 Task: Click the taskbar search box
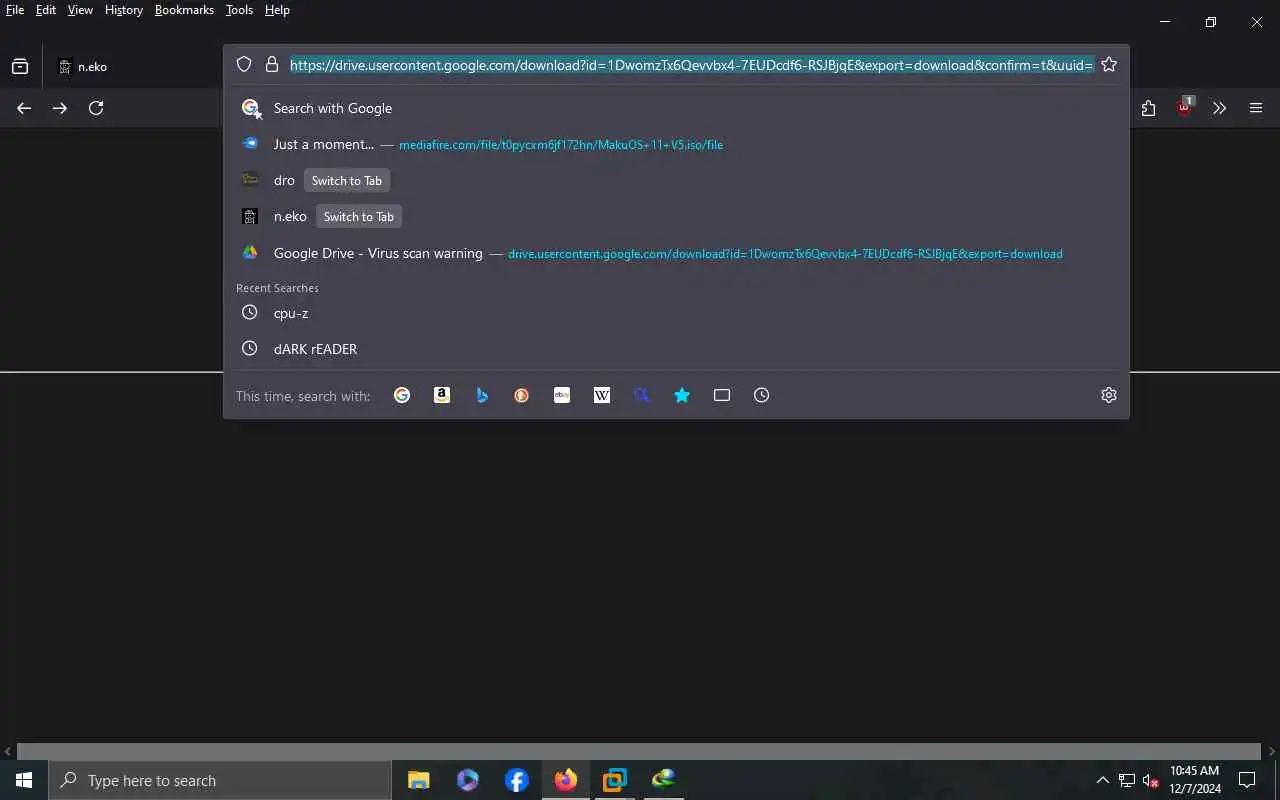(220, 780)
